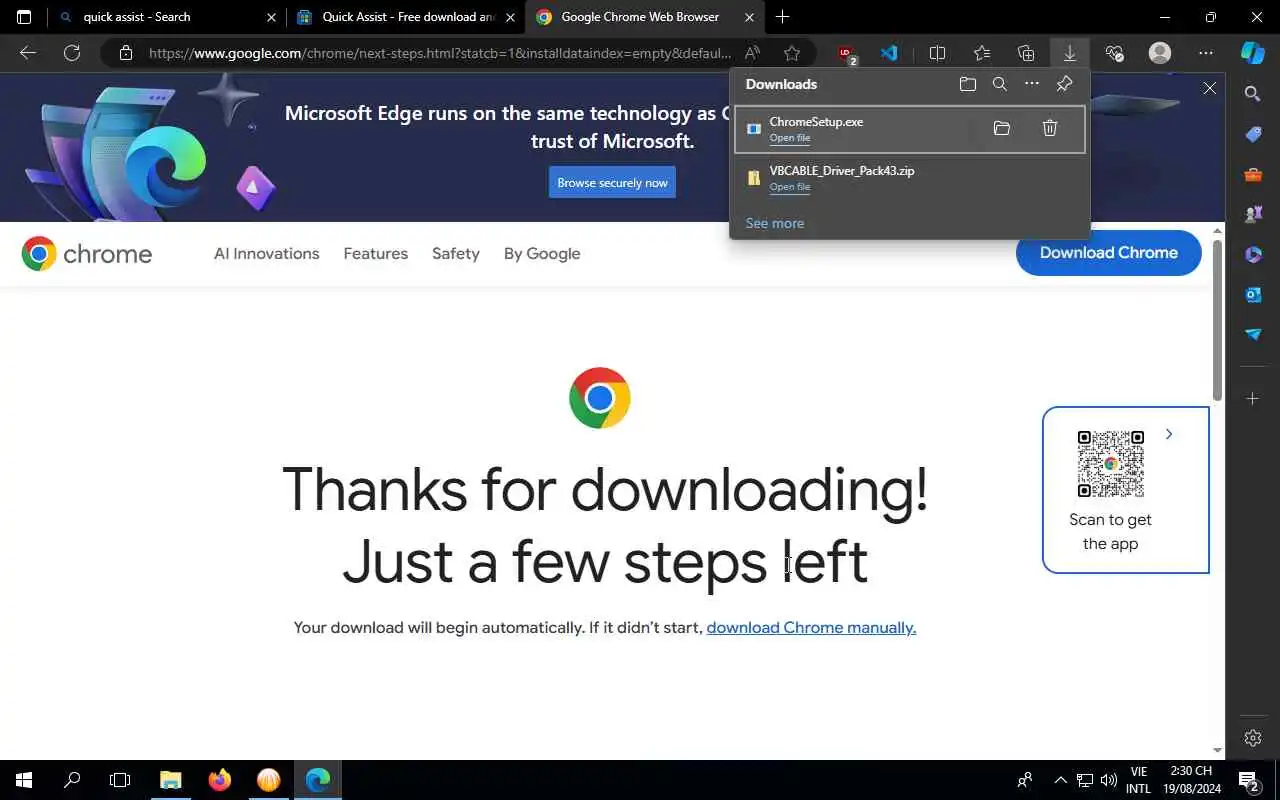Search downloads with magnifier icon
This screenshot has width=1280, height=800.
pos(999,84)
